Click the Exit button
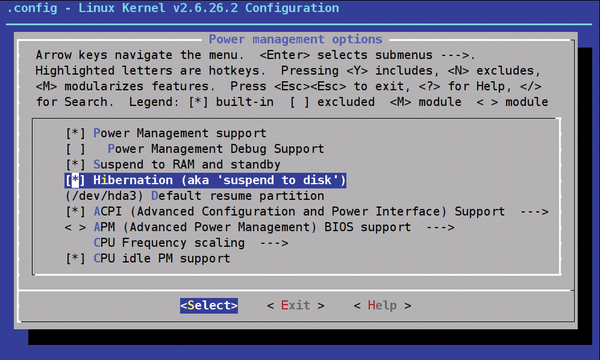The height and width of the screenshot is (360, 600). (x=295, y=305)
